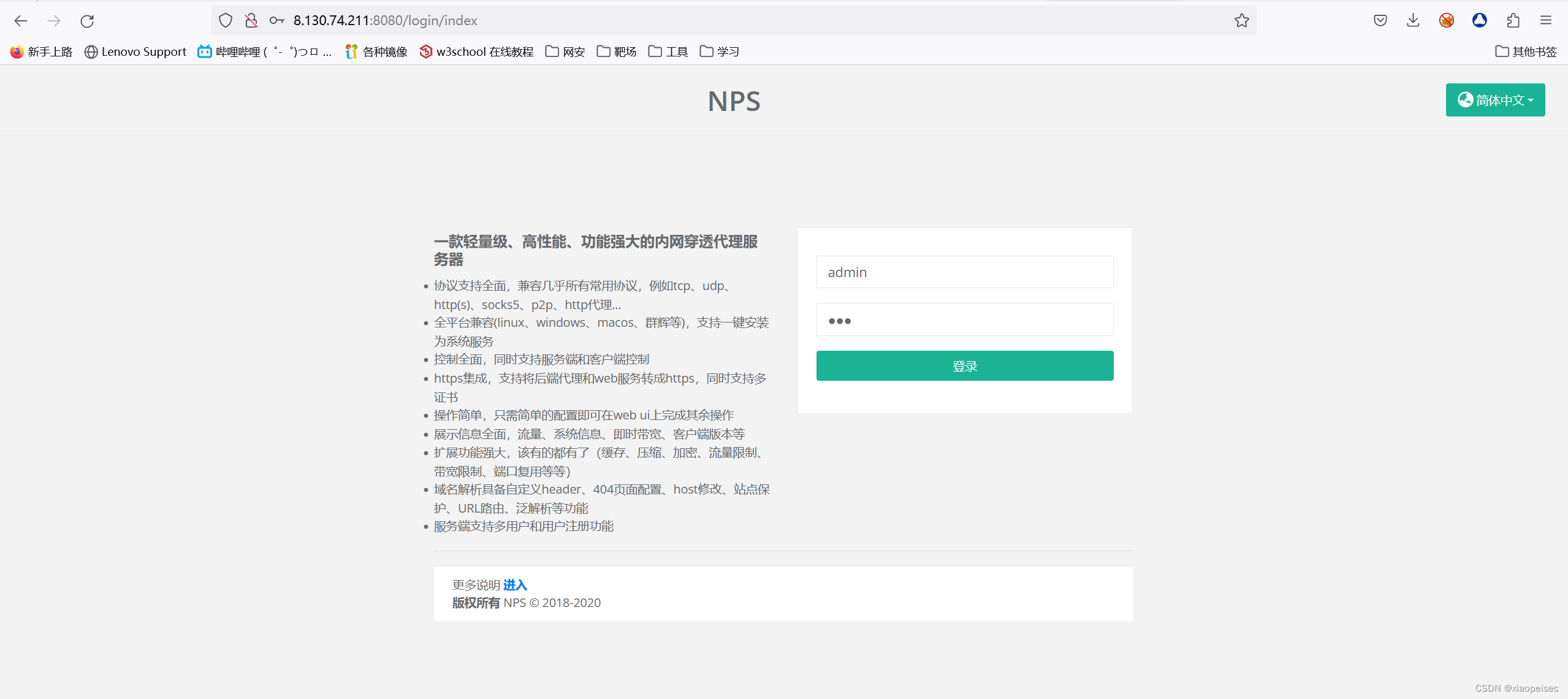
Task: Open the 靶场 bookmark folder
Action: pos(617,52)
